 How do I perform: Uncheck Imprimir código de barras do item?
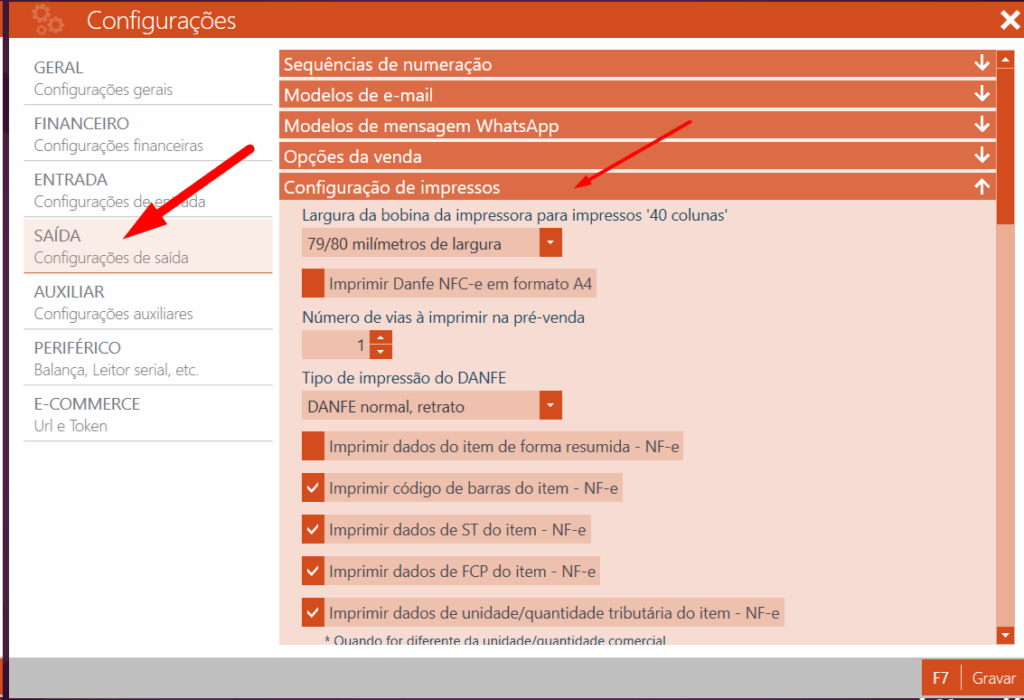tap(314, 488)
